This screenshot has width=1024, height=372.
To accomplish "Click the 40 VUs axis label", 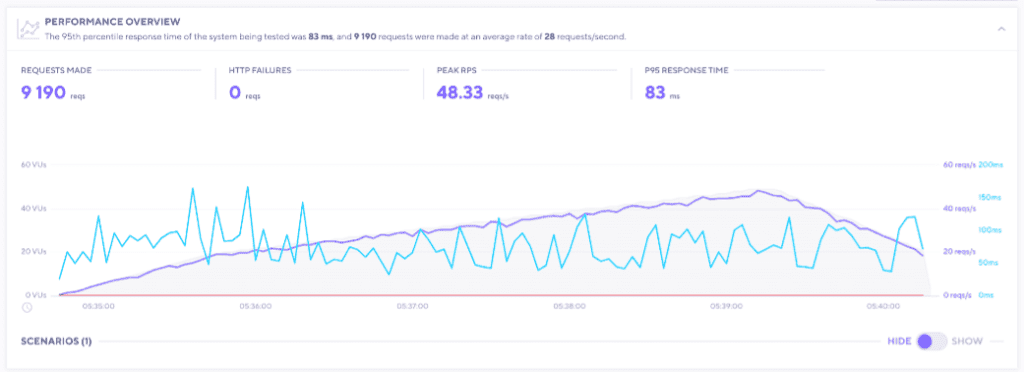I will [x=34, y=209].
